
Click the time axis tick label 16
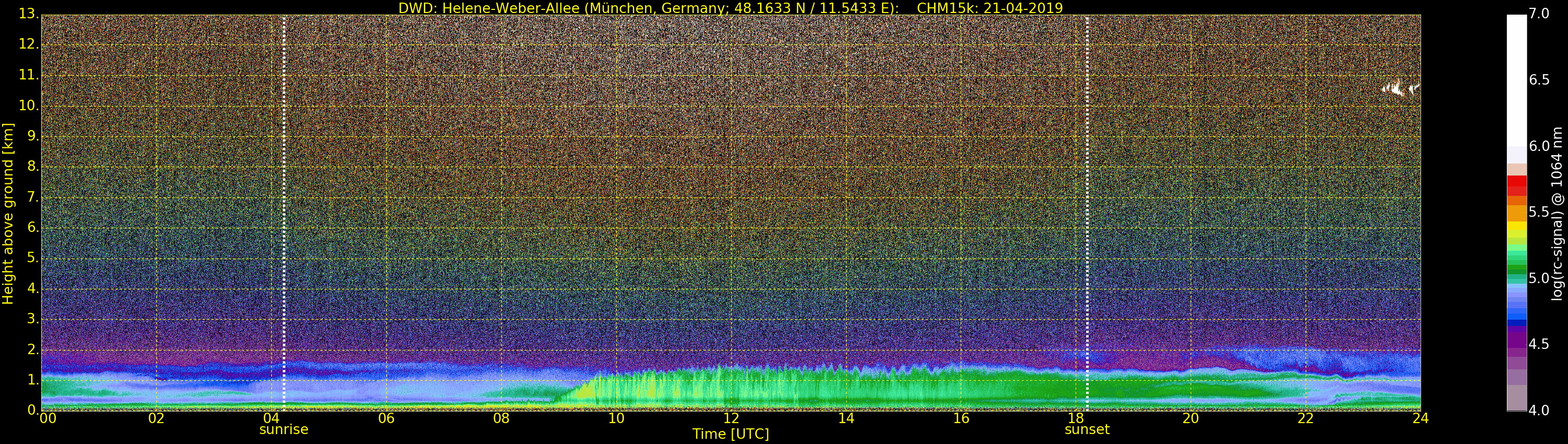coord(961,418)
